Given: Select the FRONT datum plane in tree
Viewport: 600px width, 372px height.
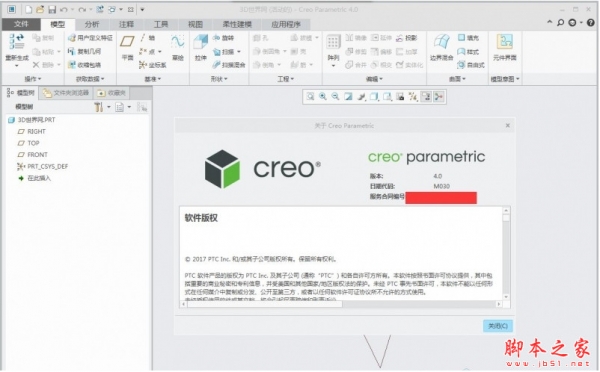Looking at the screenshot, I should click(x=33, y=155).
